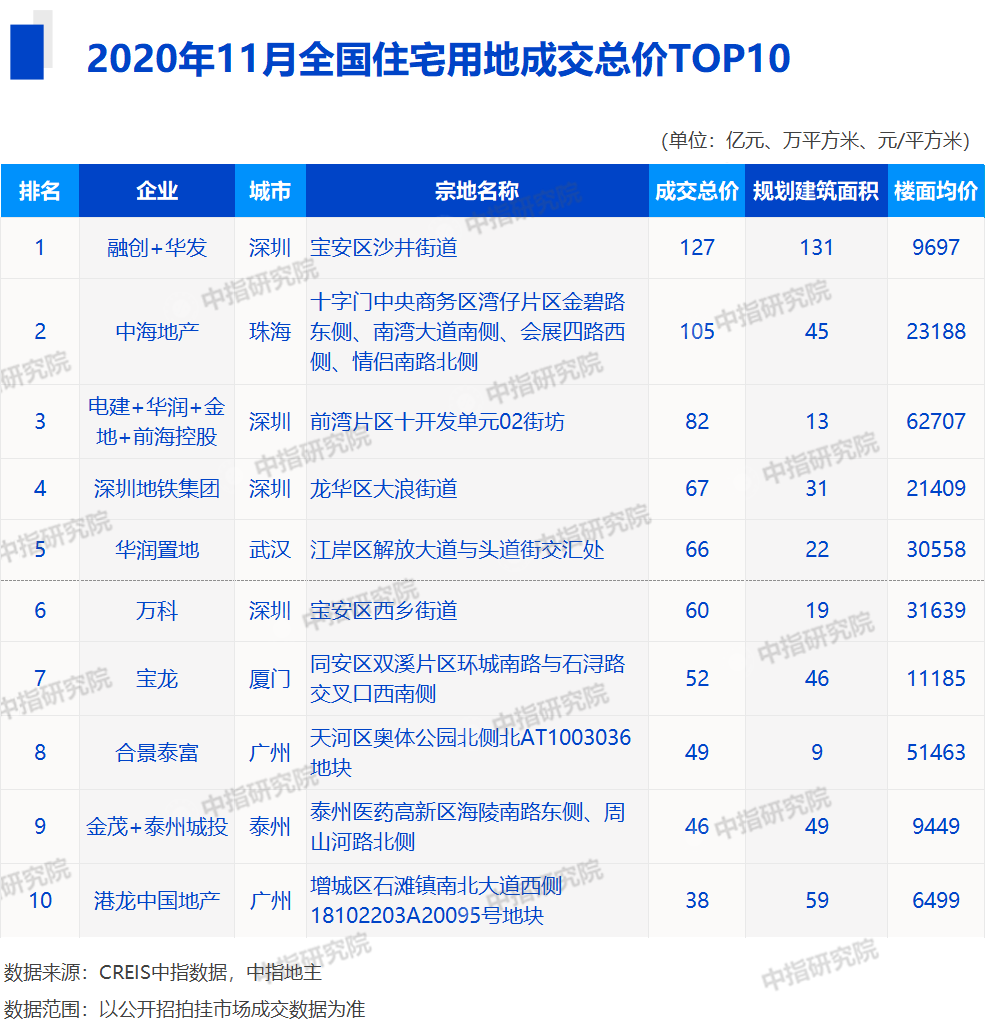Screen dimensions: 985x1028
Task: Click the 规划建筑面积 column header
Action: (x=816, y=191)
